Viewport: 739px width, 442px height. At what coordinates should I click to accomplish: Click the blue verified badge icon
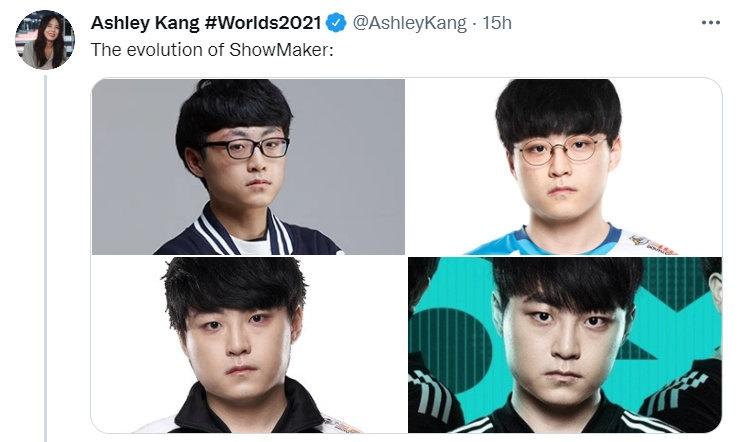point(336,23)
